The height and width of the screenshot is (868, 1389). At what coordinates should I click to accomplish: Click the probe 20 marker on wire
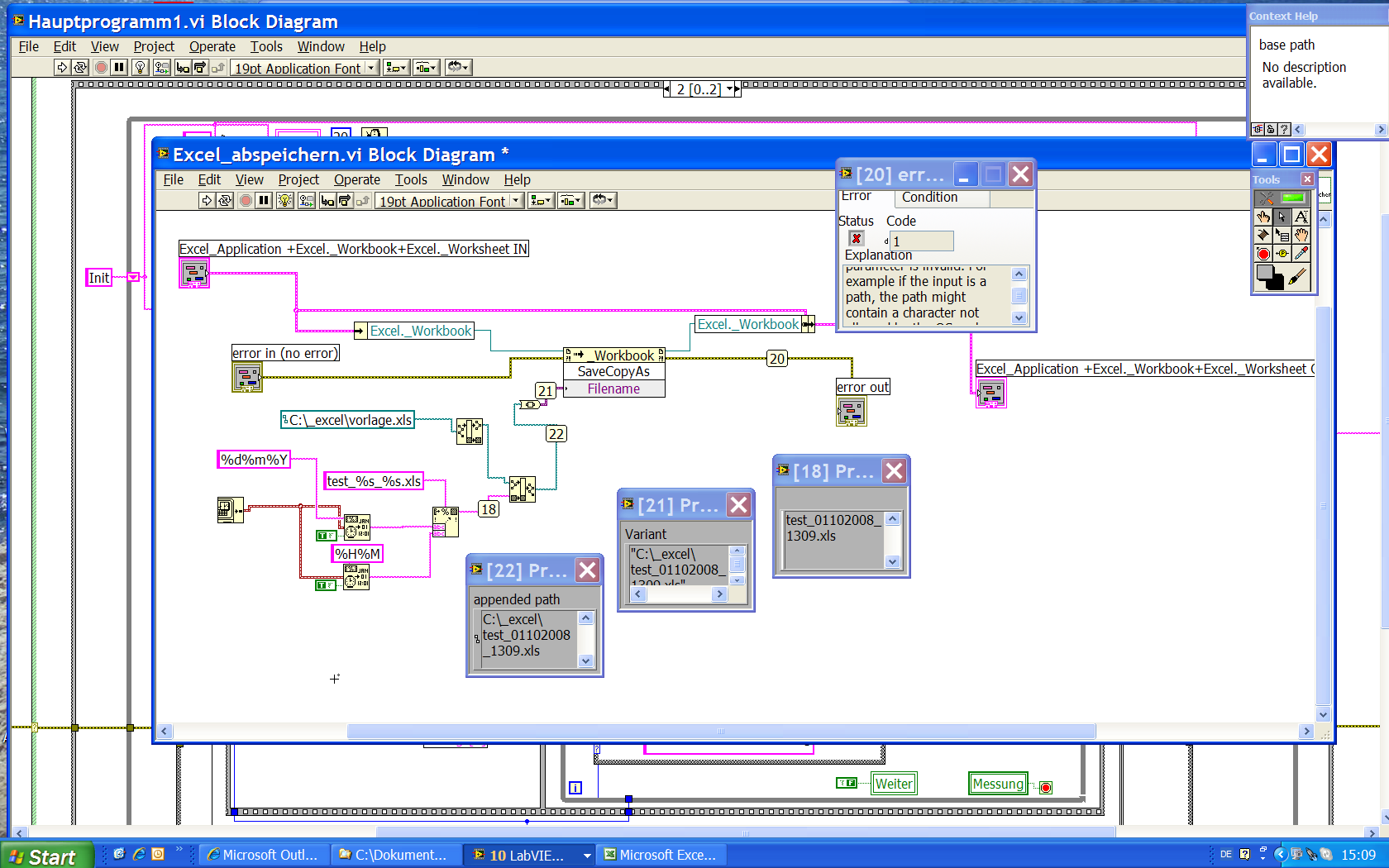click(x=777, y=359)
